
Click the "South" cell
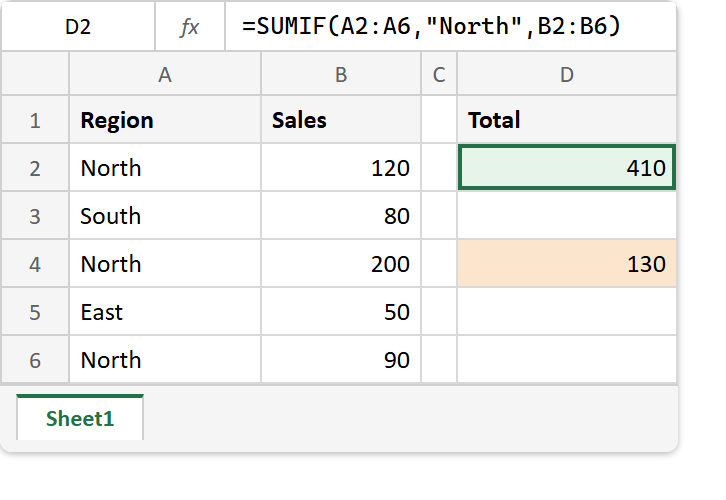click(x=165, y=216)
